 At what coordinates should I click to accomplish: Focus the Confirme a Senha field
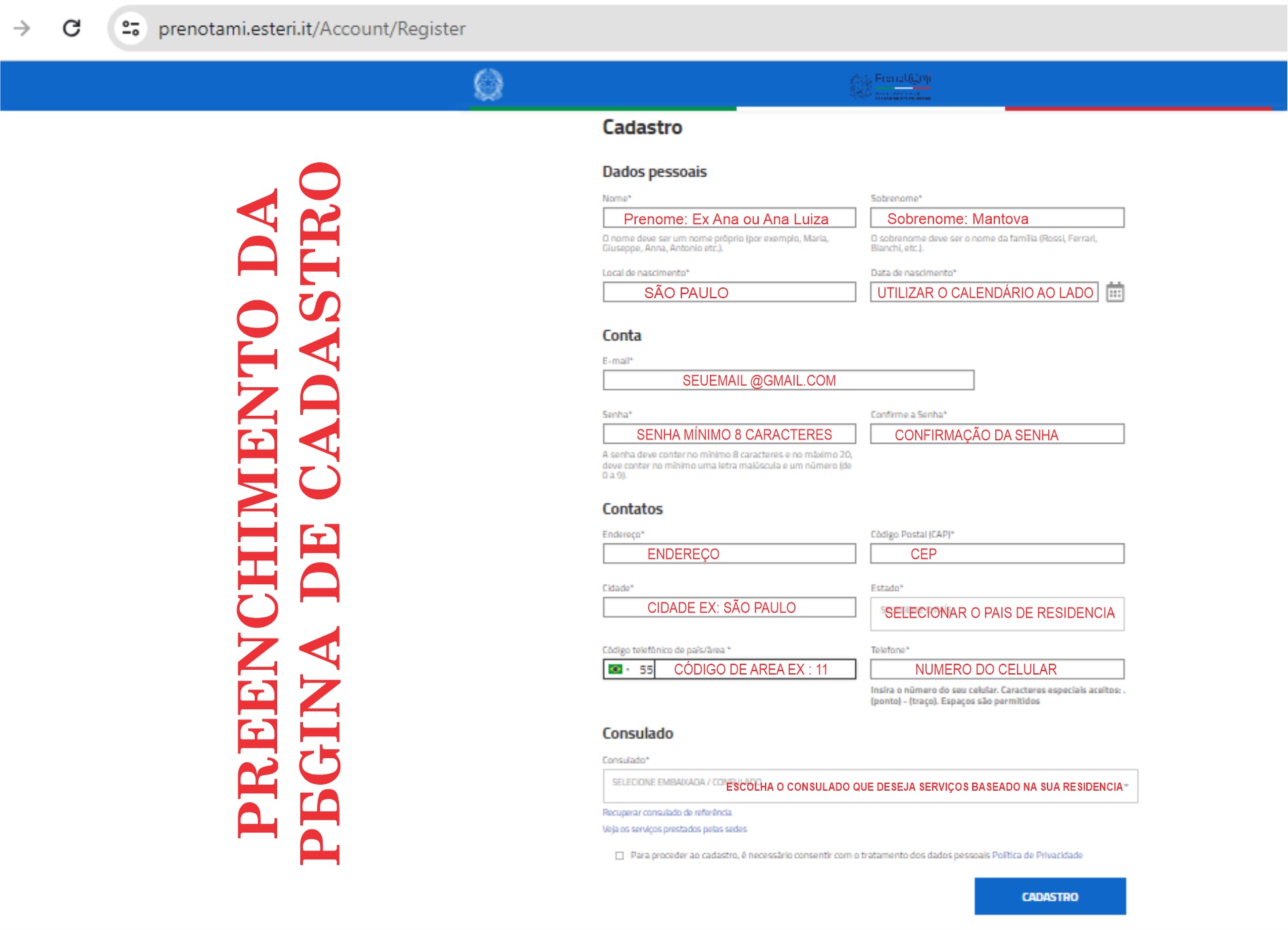click(997, 434)
